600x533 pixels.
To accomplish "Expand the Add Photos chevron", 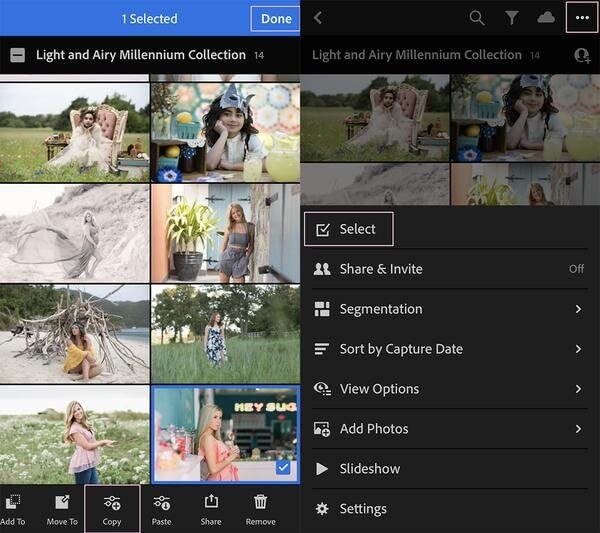I will tap(579, 429).
